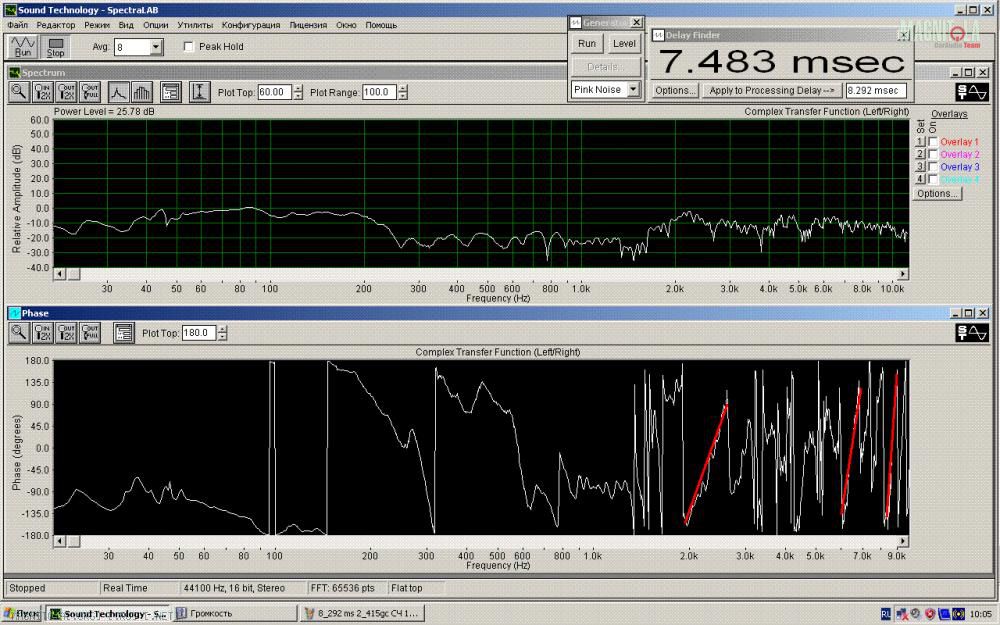Select the magnifier zoom tool in Spectrum toolbar
1000x625 pixels.
(19, 92)
